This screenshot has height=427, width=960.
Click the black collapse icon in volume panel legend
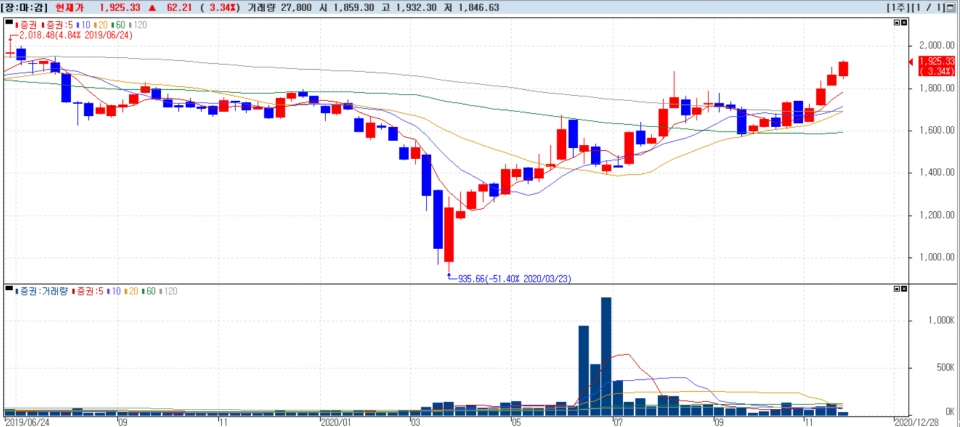tap(9, 291)
